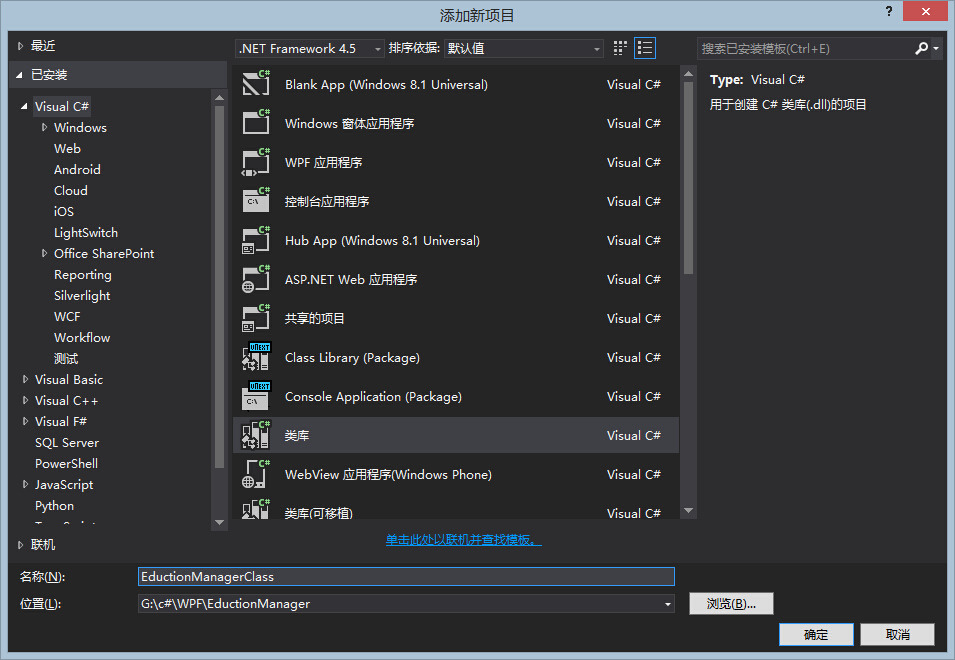Click the template list scrollbar thumb

pos(689,177)
